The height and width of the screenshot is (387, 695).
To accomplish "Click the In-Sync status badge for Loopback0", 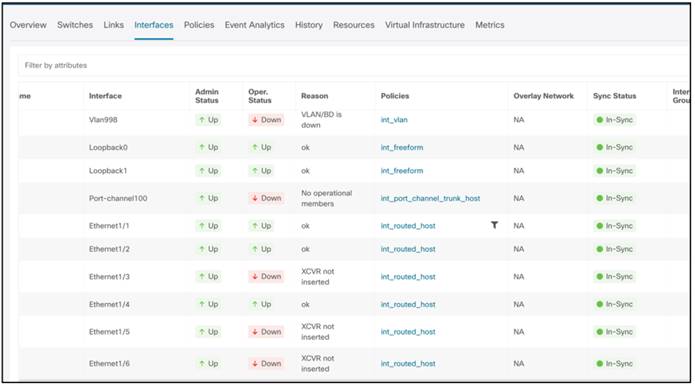I will [614, 147].
